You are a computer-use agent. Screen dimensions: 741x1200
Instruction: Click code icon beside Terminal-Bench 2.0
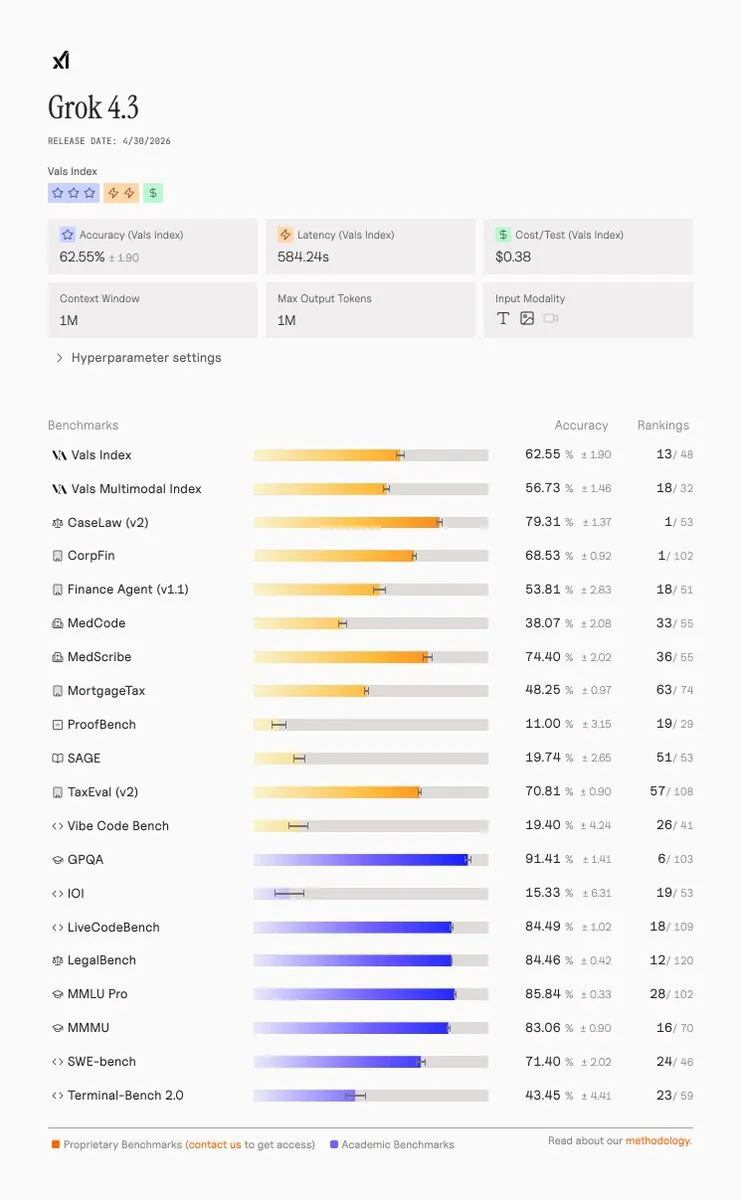click(x=57, y=1096)
